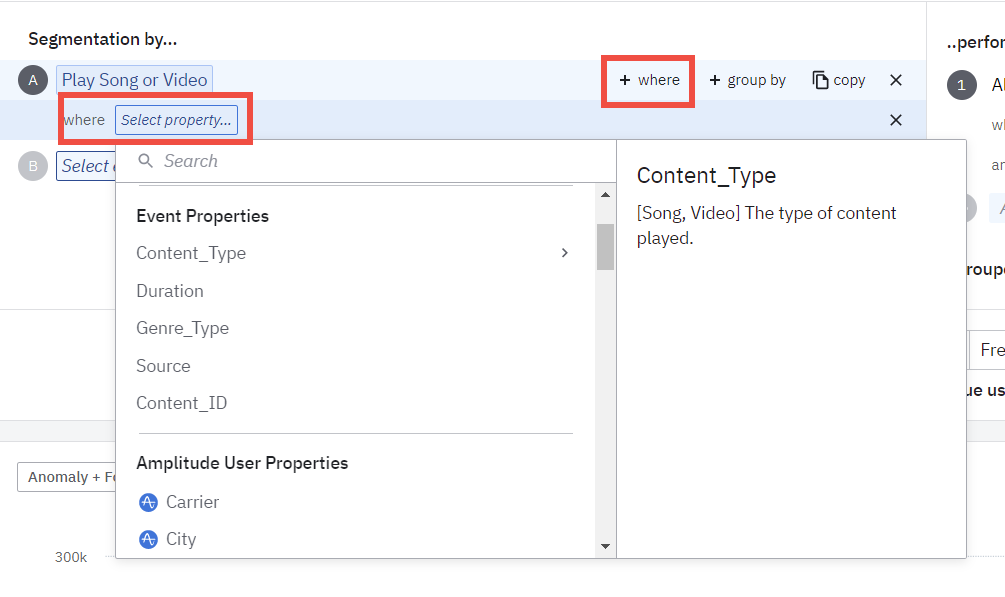Screen dimensions: 1005x597
Task: Click the property list scrollbar thumb
Action: pos(605,246)
